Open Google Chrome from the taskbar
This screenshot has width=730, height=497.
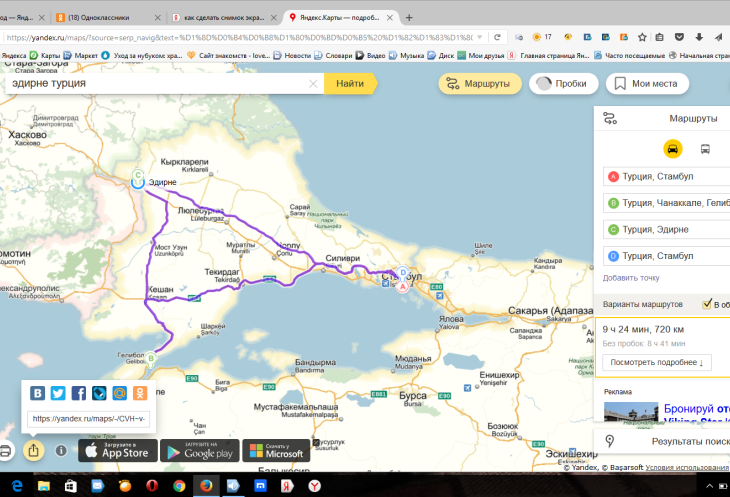177,485
